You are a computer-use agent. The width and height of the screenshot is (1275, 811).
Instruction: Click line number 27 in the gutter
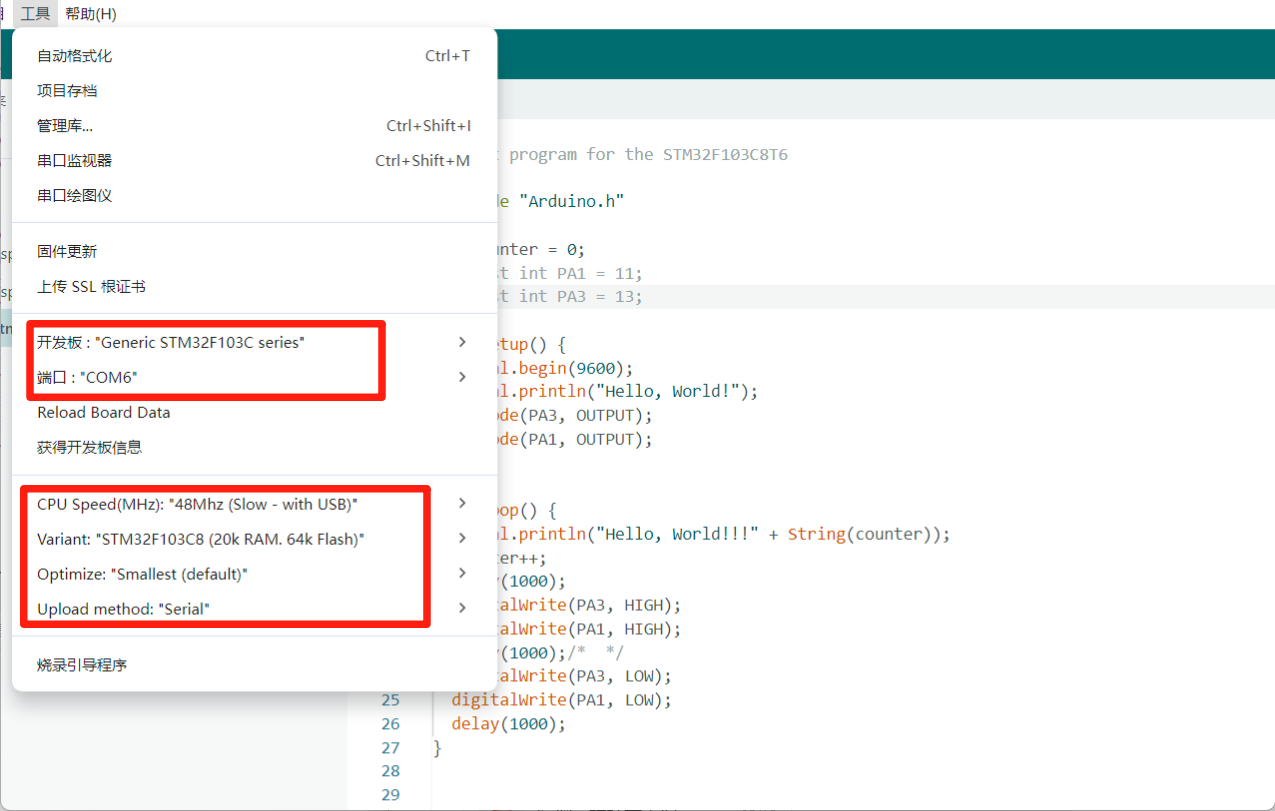[390, 747]
